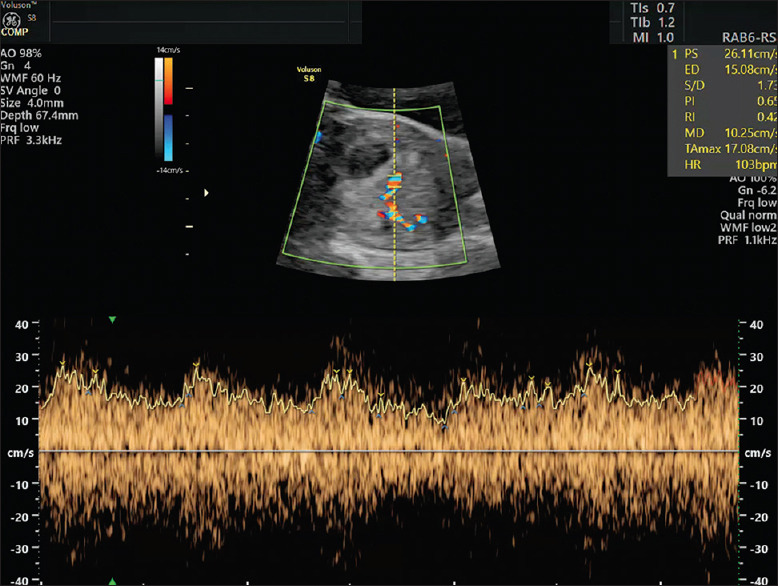This screenshot has width=778, height=586.
Task: Click the bottom green triangle timeline marker
Action: (x=113, y=581)
